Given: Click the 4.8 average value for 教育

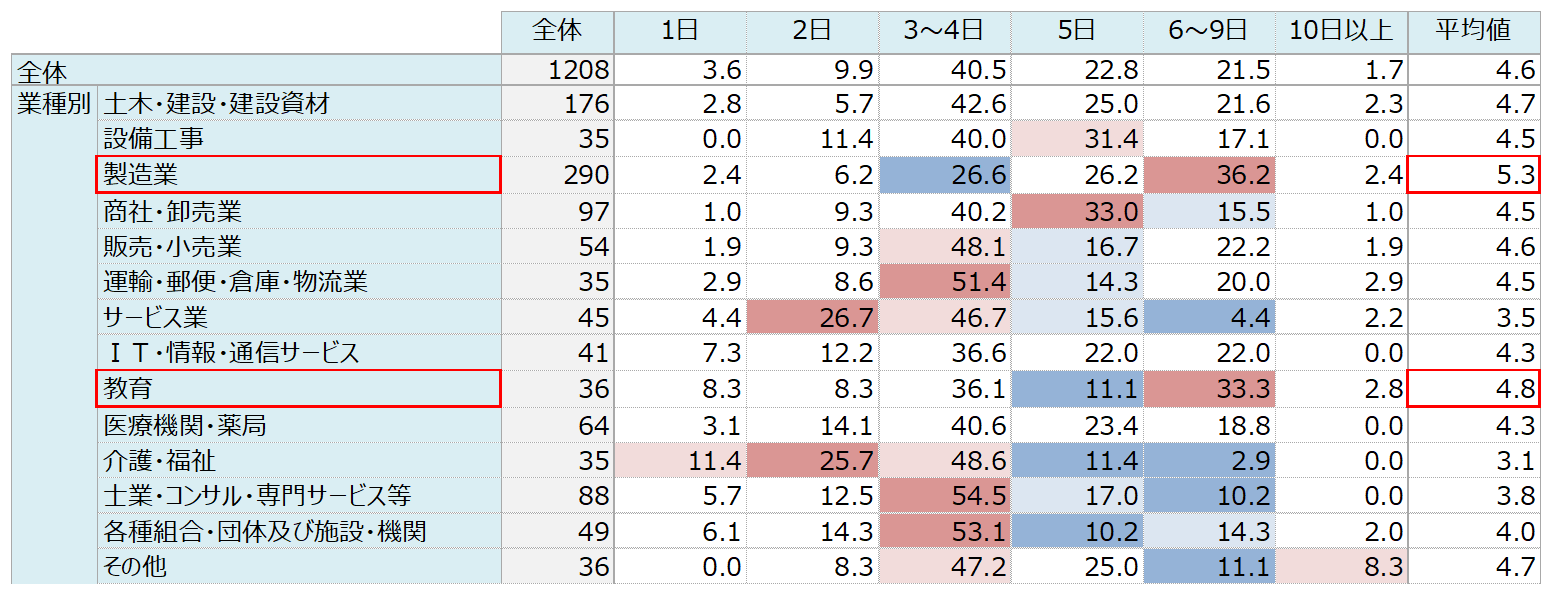Looking at the screenshot, I should 1473,389.
